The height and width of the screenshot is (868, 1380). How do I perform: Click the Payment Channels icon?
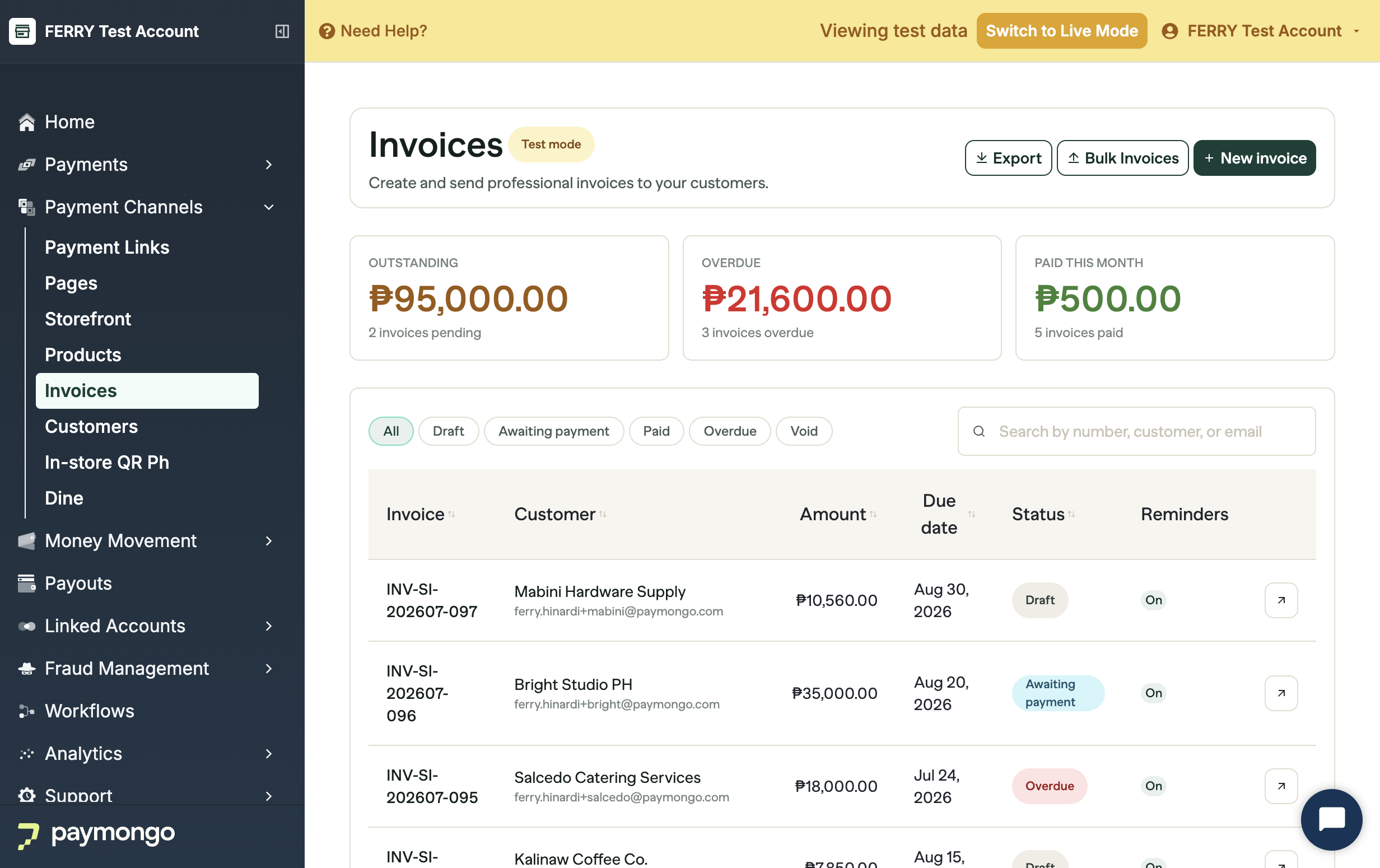click(x=26, y=207)
